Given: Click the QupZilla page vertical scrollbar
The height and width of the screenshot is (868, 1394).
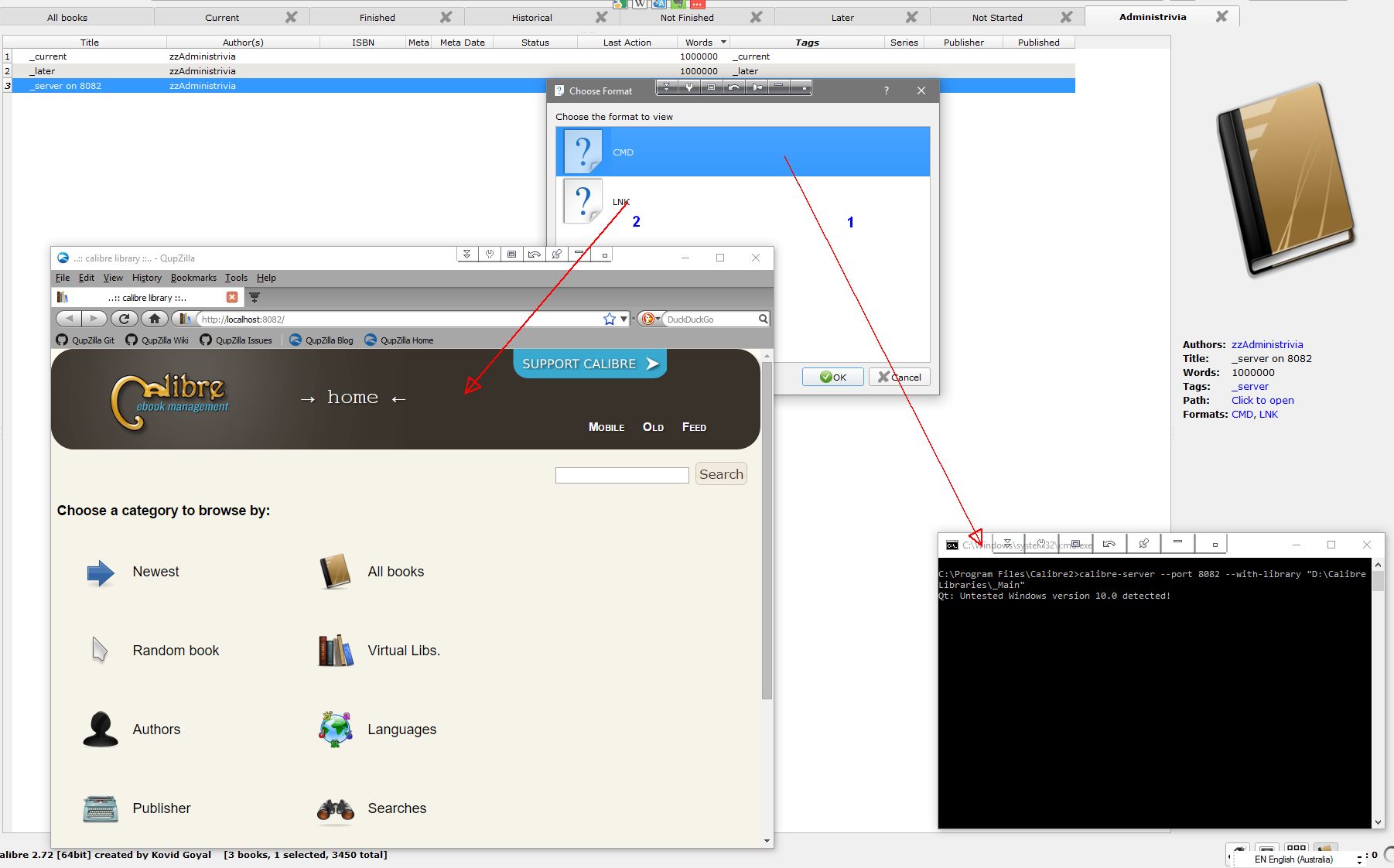Looking at the screenshot, I should click(767, 530).
